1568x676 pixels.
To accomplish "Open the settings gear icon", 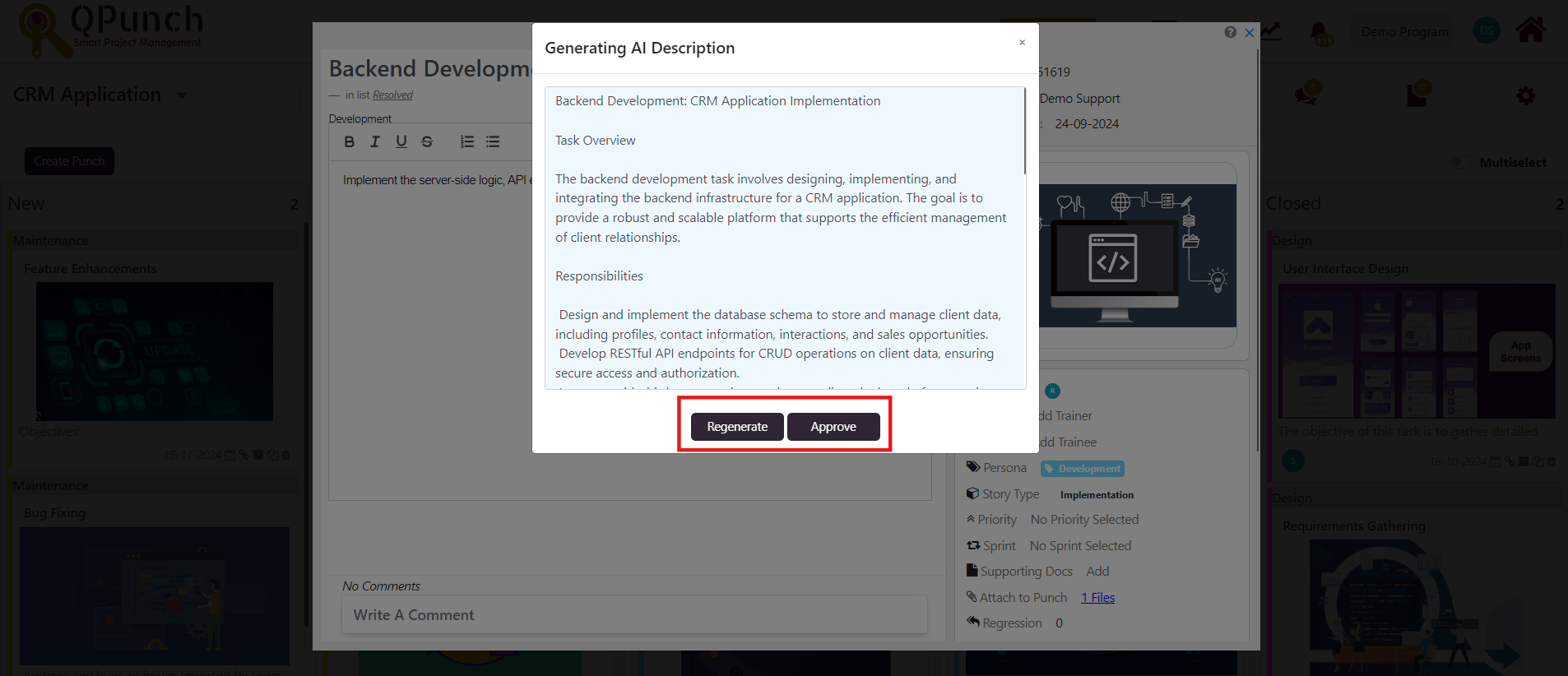I will [x=1525, y=96].
